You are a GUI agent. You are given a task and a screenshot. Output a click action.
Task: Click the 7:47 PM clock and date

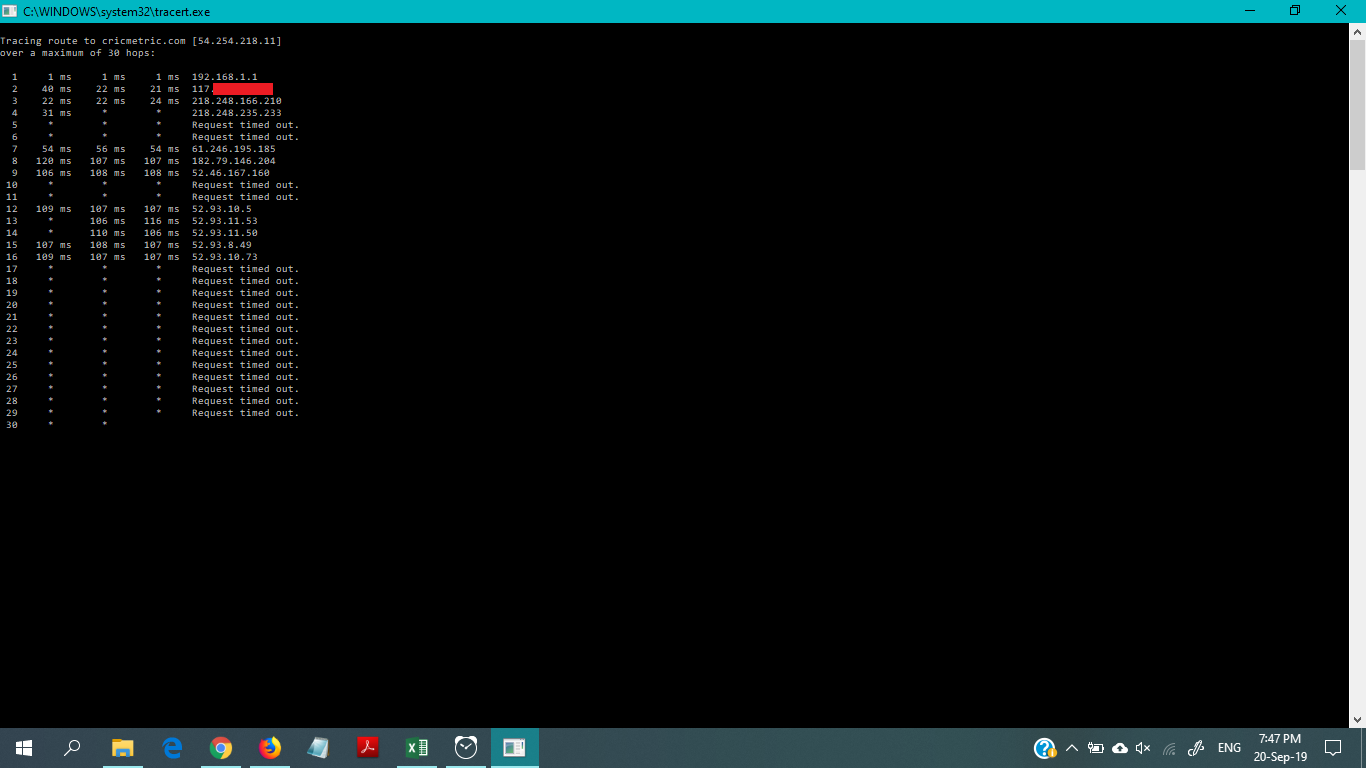(x=1280, y=748)
